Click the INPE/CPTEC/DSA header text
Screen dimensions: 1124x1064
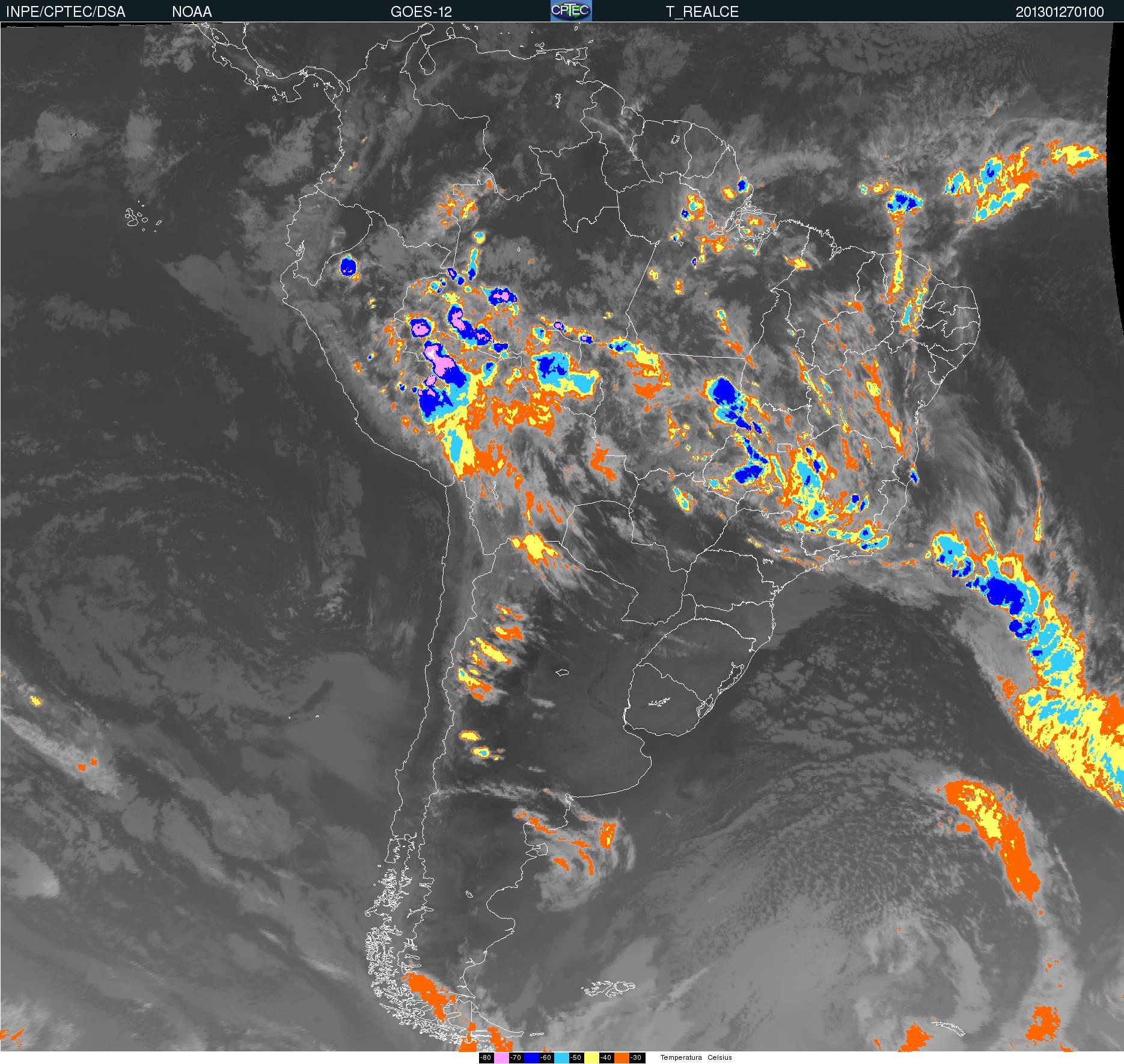coord(66,11)
